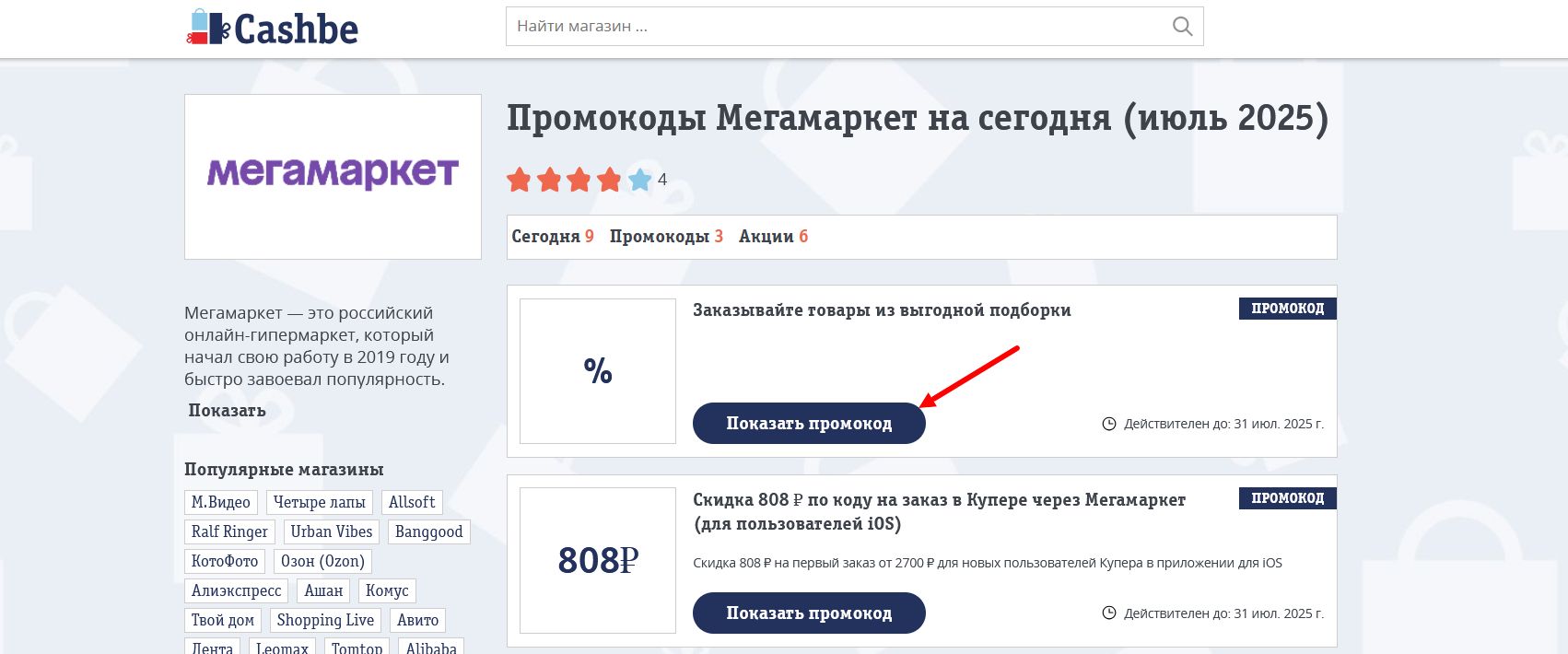Viewport: 1568px width, 654px height.
Task: Open the Твой дом store link
Action: pyautogui.click(x=223, y=620)
